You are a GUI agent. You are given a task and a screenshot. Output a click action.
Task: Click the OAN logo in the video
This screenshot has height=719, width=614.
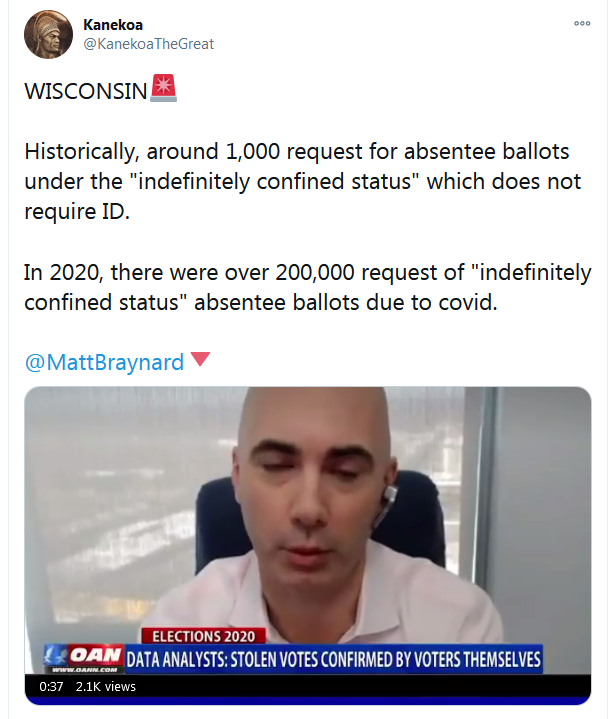point(84,655)
